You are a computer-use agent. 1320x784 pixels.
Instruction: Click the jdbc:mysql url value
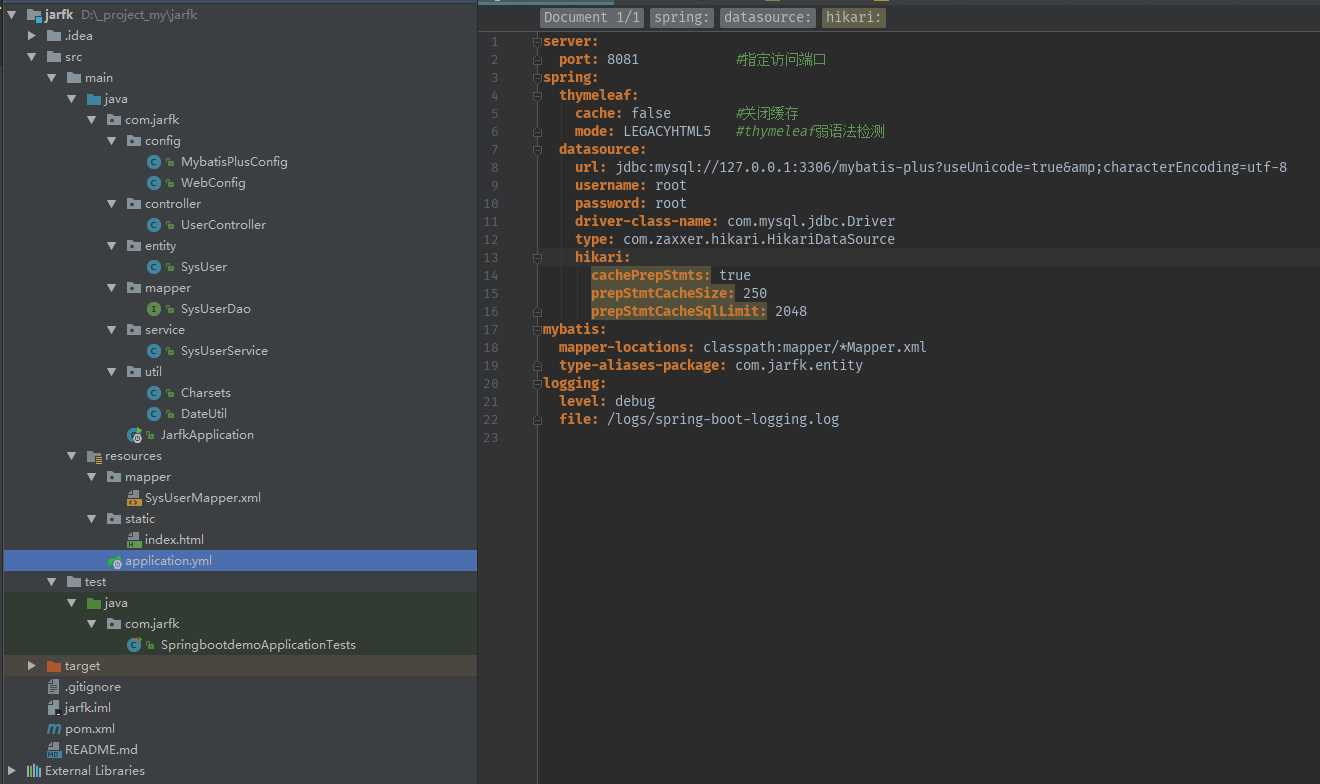pos(951,167)
